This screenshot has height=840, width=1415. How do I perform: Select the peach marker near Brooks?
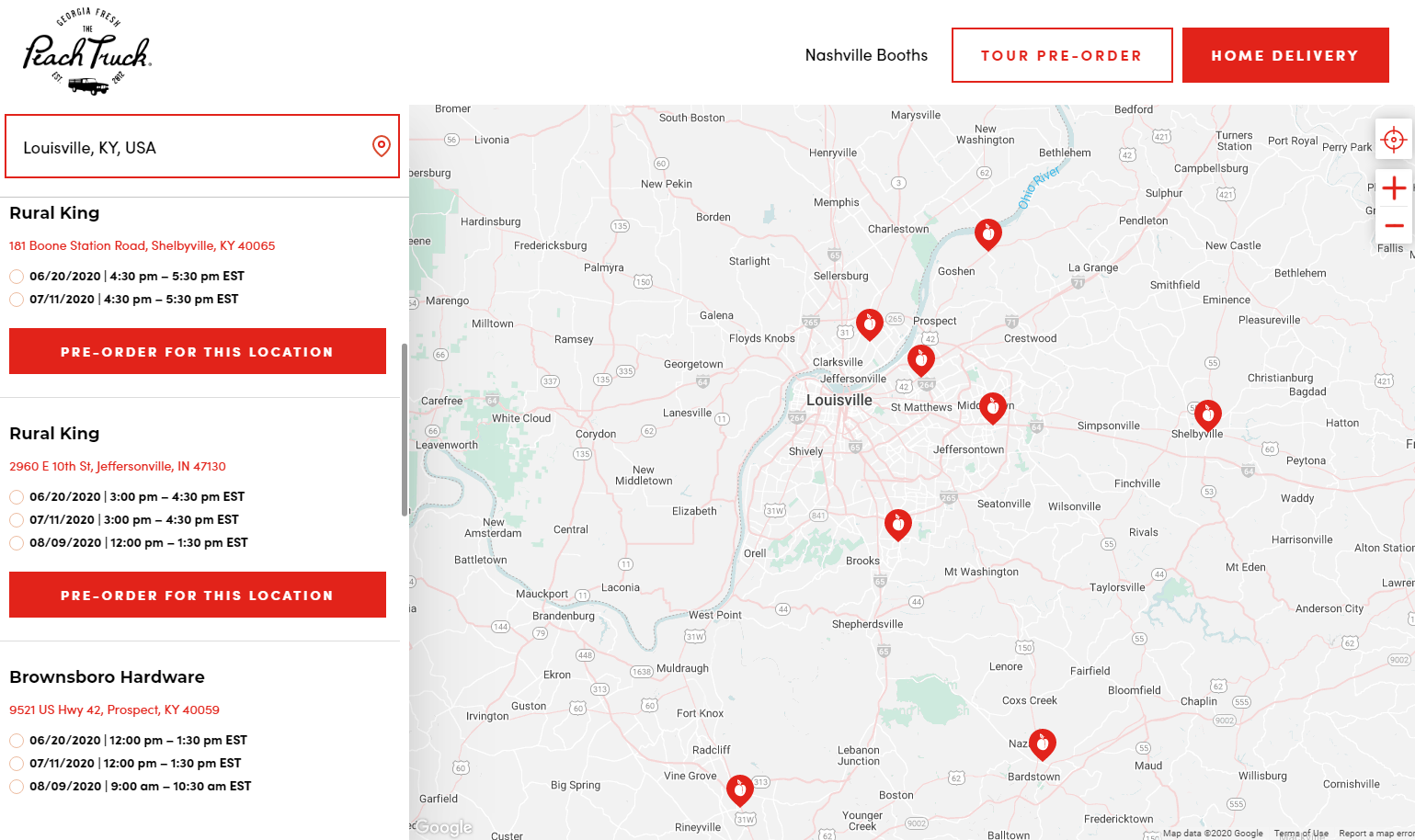tap(898, 525)
